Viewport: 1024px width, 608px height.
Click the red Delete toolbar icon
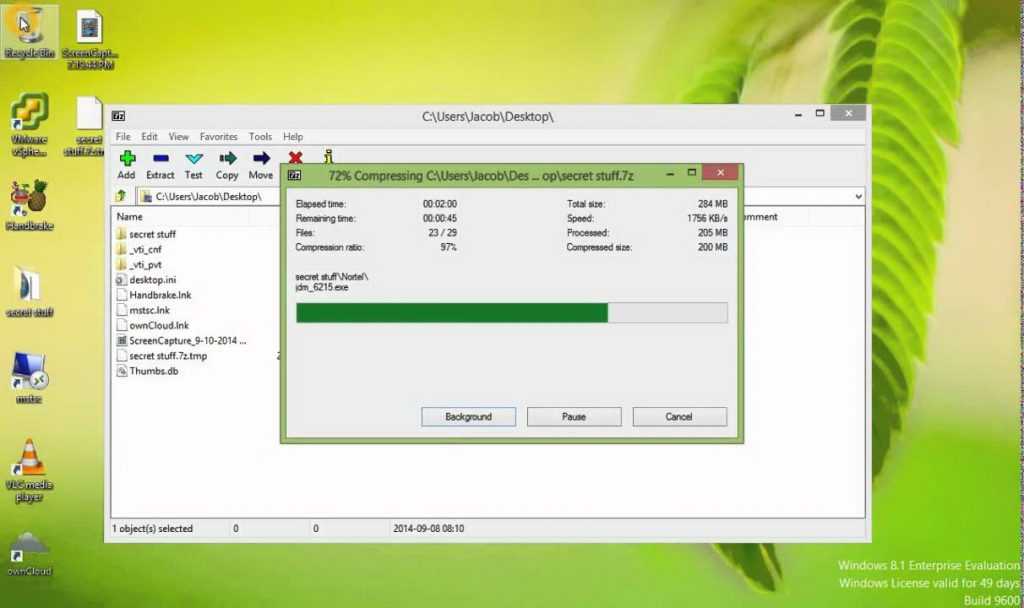click(x=295, y=157)
